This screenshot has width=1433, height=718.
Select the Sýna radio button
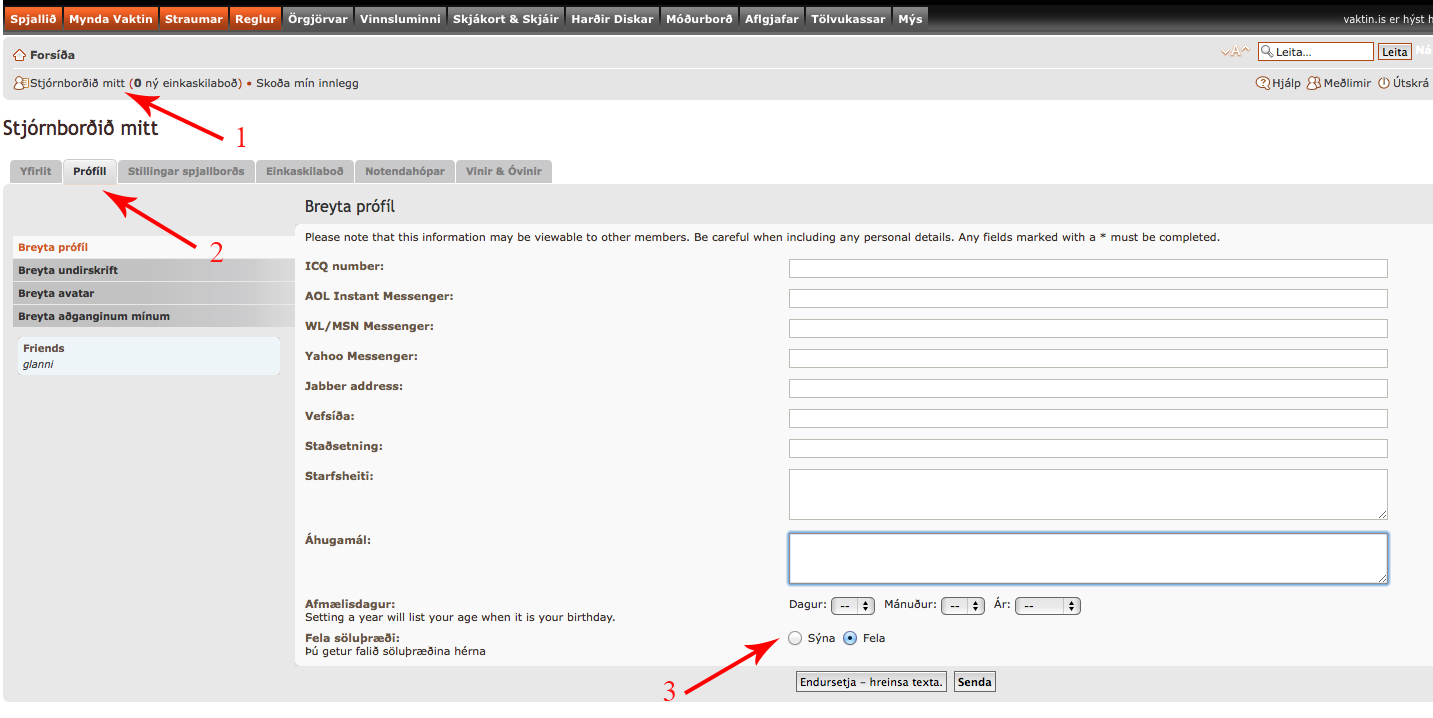pos(795,638)
